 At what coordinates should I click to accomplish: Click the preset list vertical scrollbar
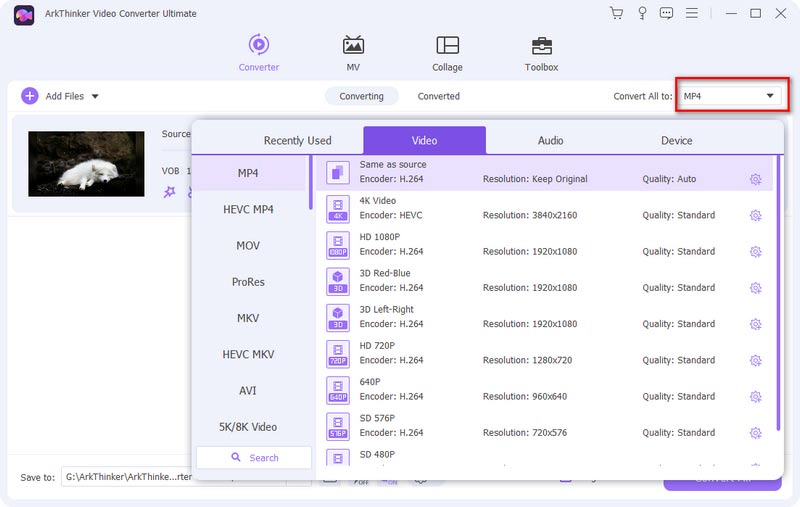click(x=778, y=293)
